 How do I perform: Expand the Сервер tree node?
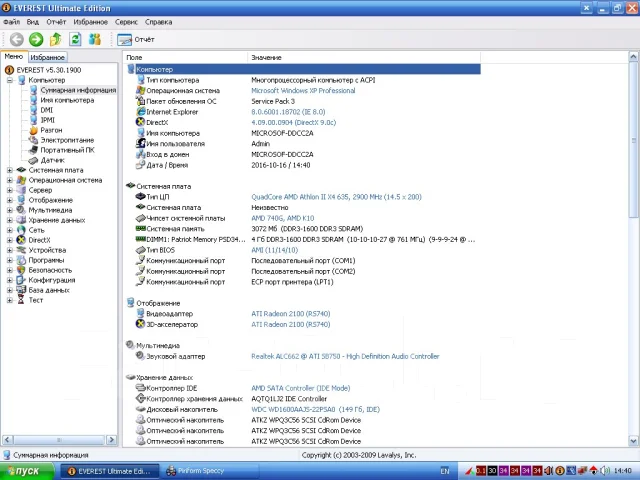coord(10,190)
